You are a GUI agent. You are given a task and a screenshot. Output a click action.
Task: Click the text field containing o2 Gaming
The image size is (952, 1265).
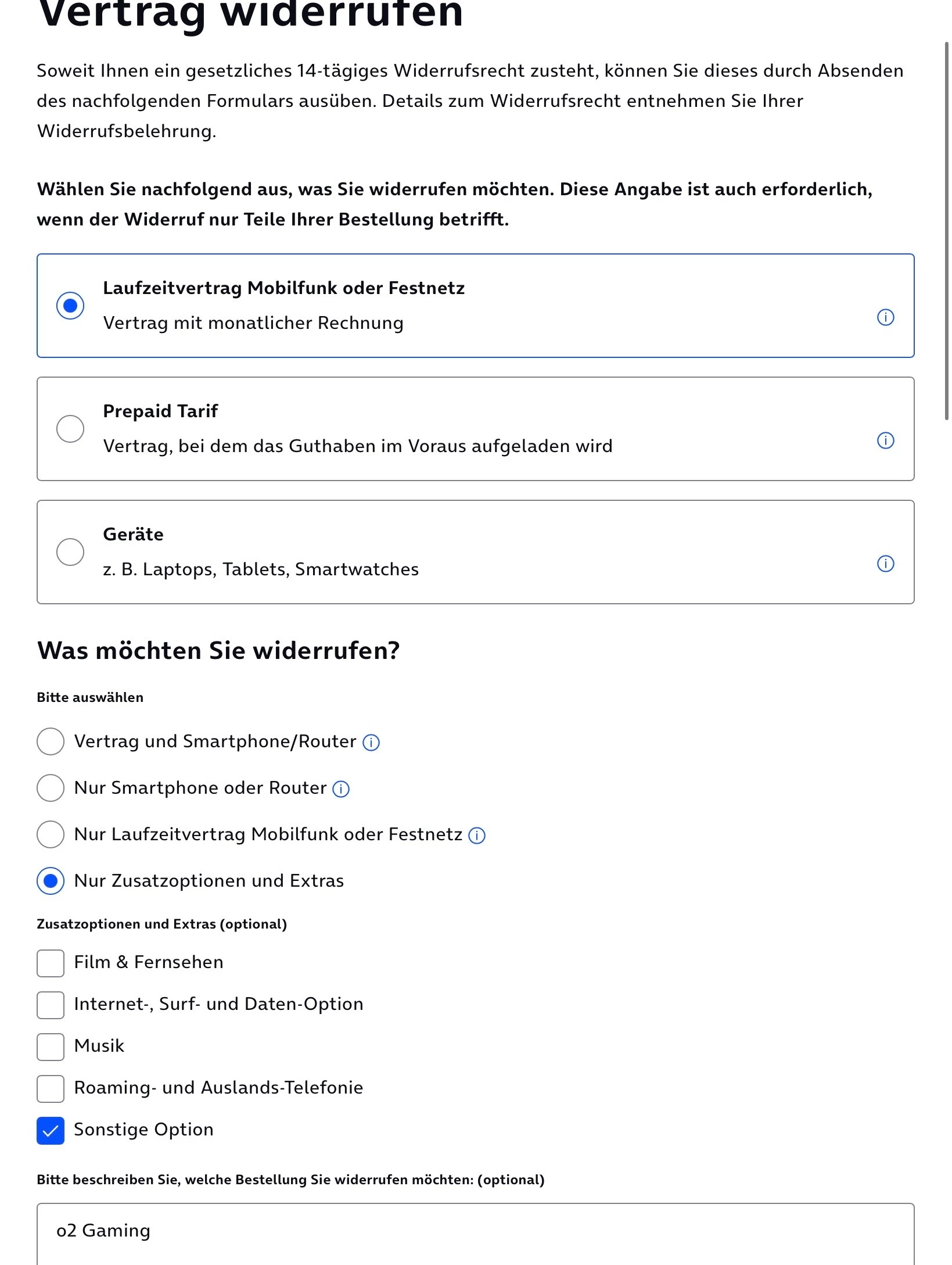[x=476, y=1234]
